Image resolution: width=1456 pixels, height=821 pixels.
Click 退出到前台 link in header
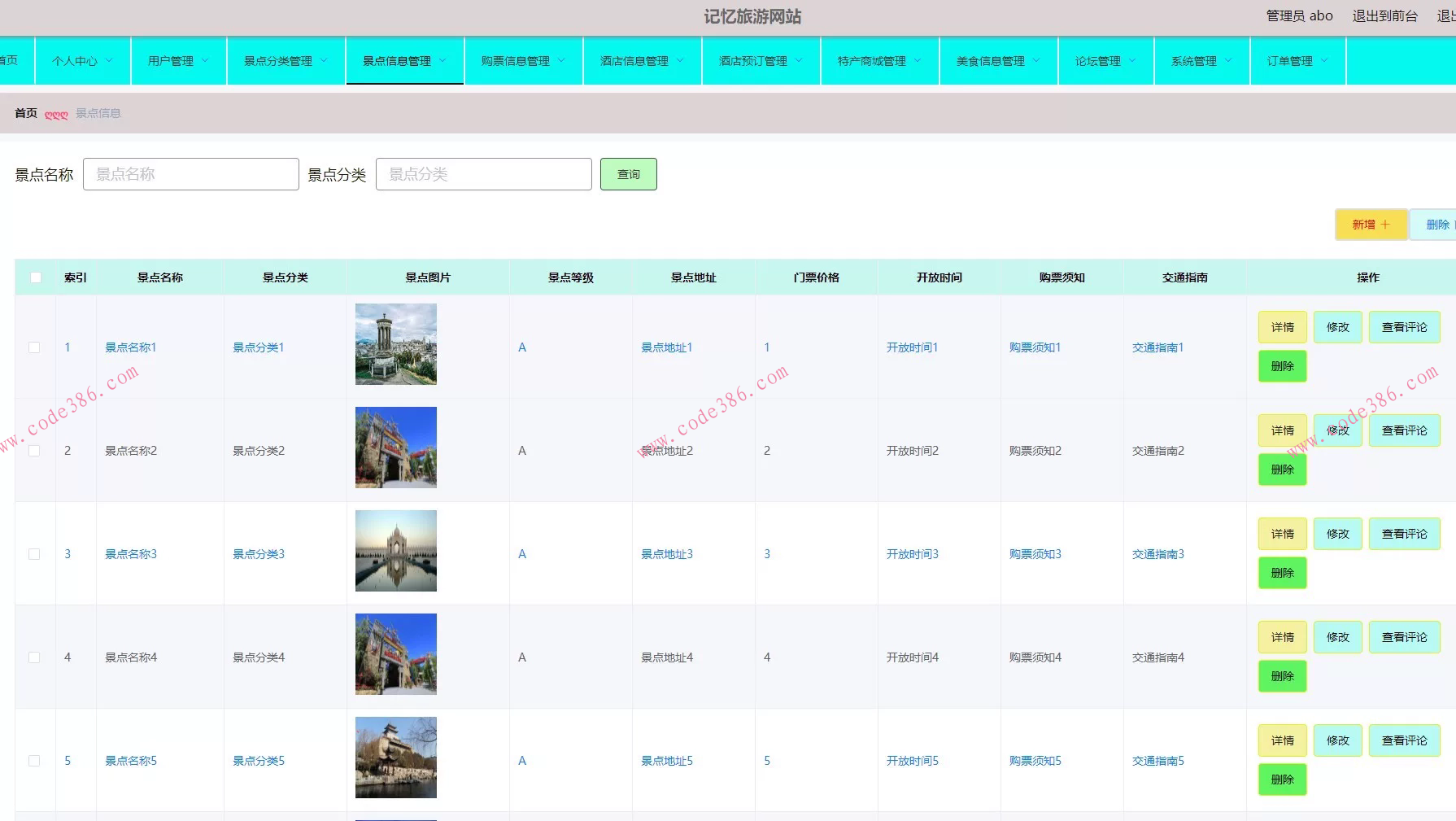[1384, 15]
